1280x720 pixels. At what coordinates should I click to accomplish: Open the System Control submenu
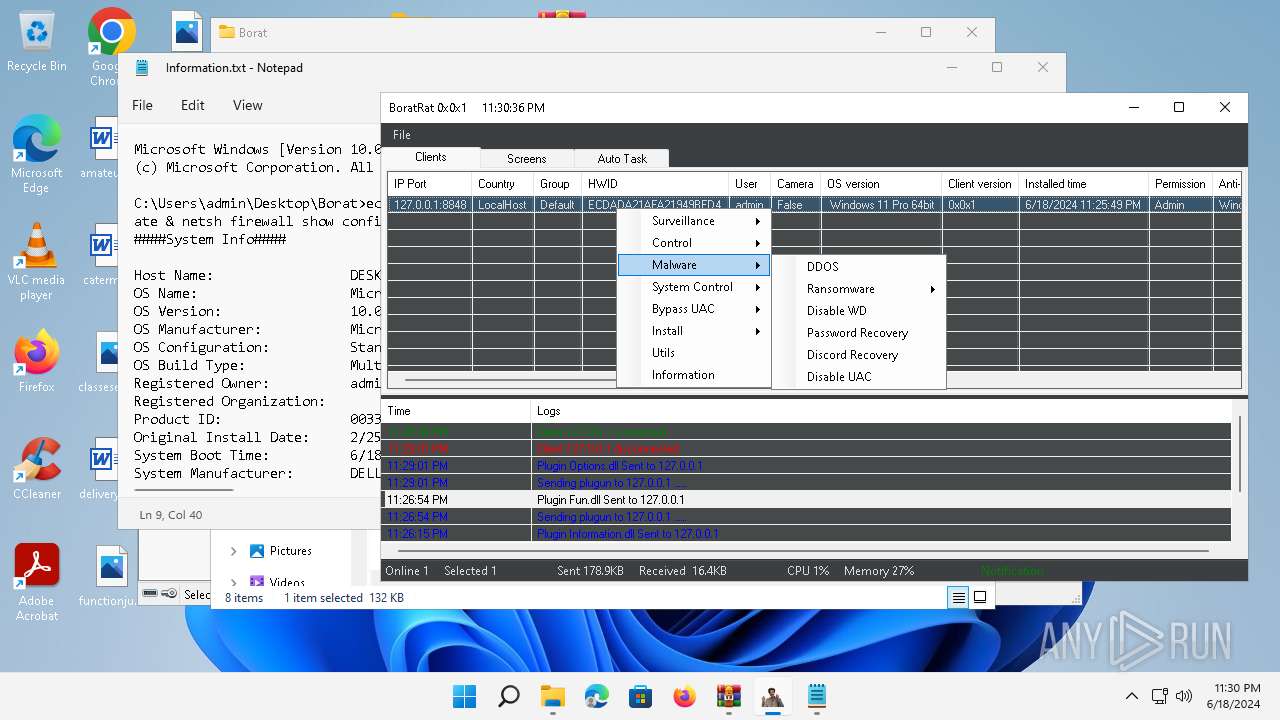pos(694,287)
